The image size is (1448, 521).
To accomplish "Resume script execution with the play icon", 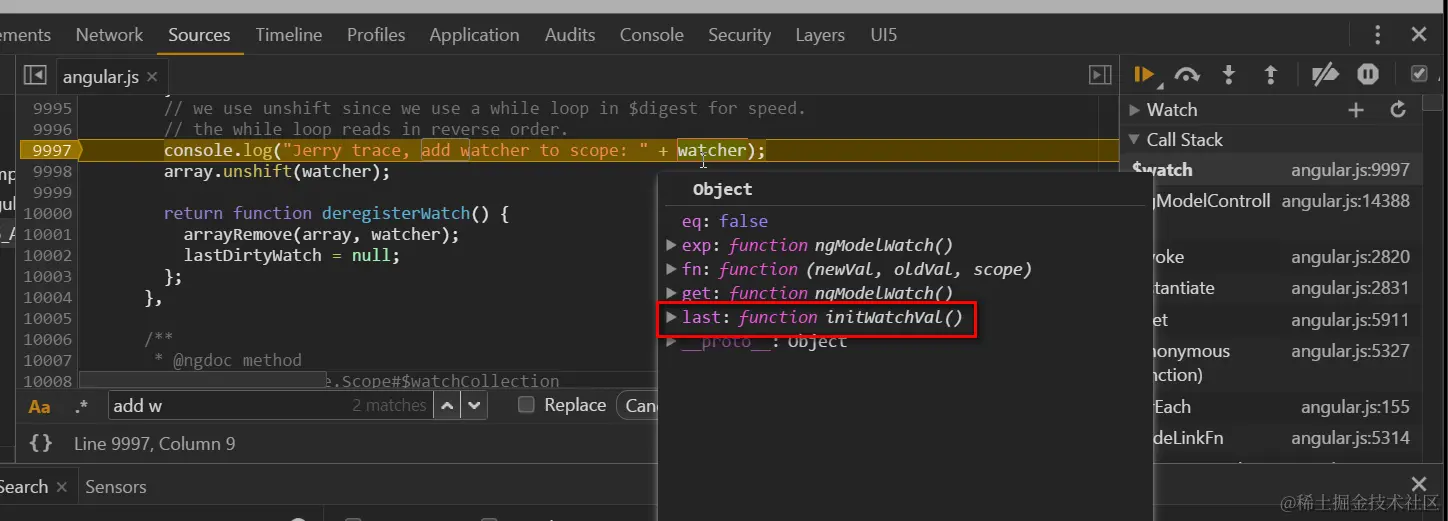I will 1143,75.
